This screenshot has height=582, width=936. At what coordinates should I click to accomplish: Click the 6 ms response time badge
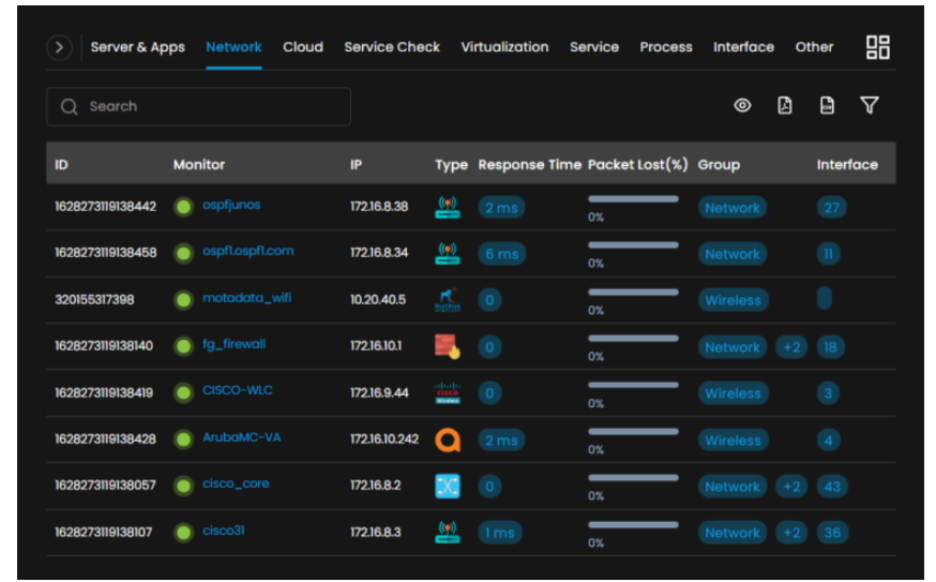[x=501, y=254]
